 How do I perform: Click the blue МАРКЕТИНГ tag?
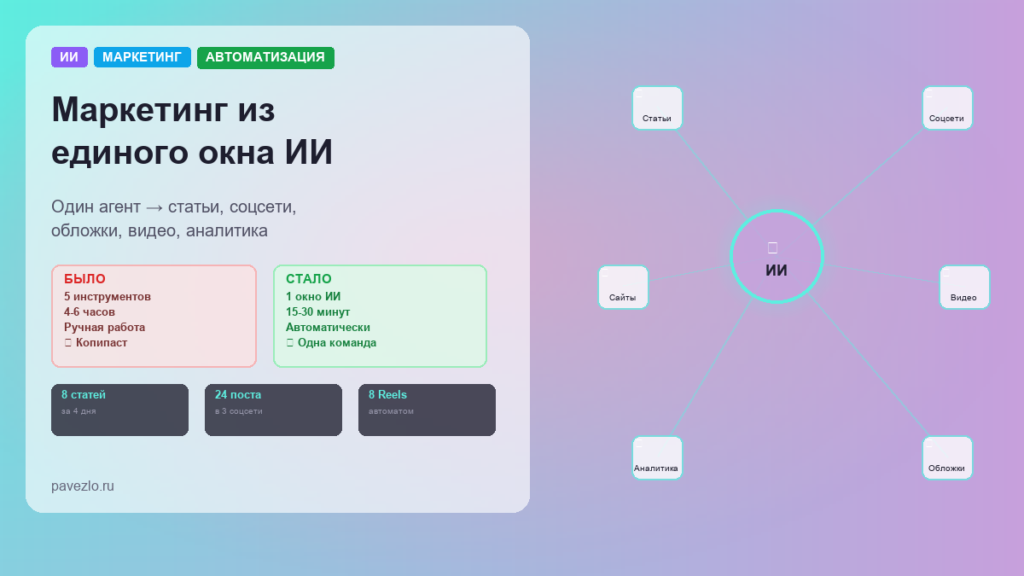[x=142, y=57]
